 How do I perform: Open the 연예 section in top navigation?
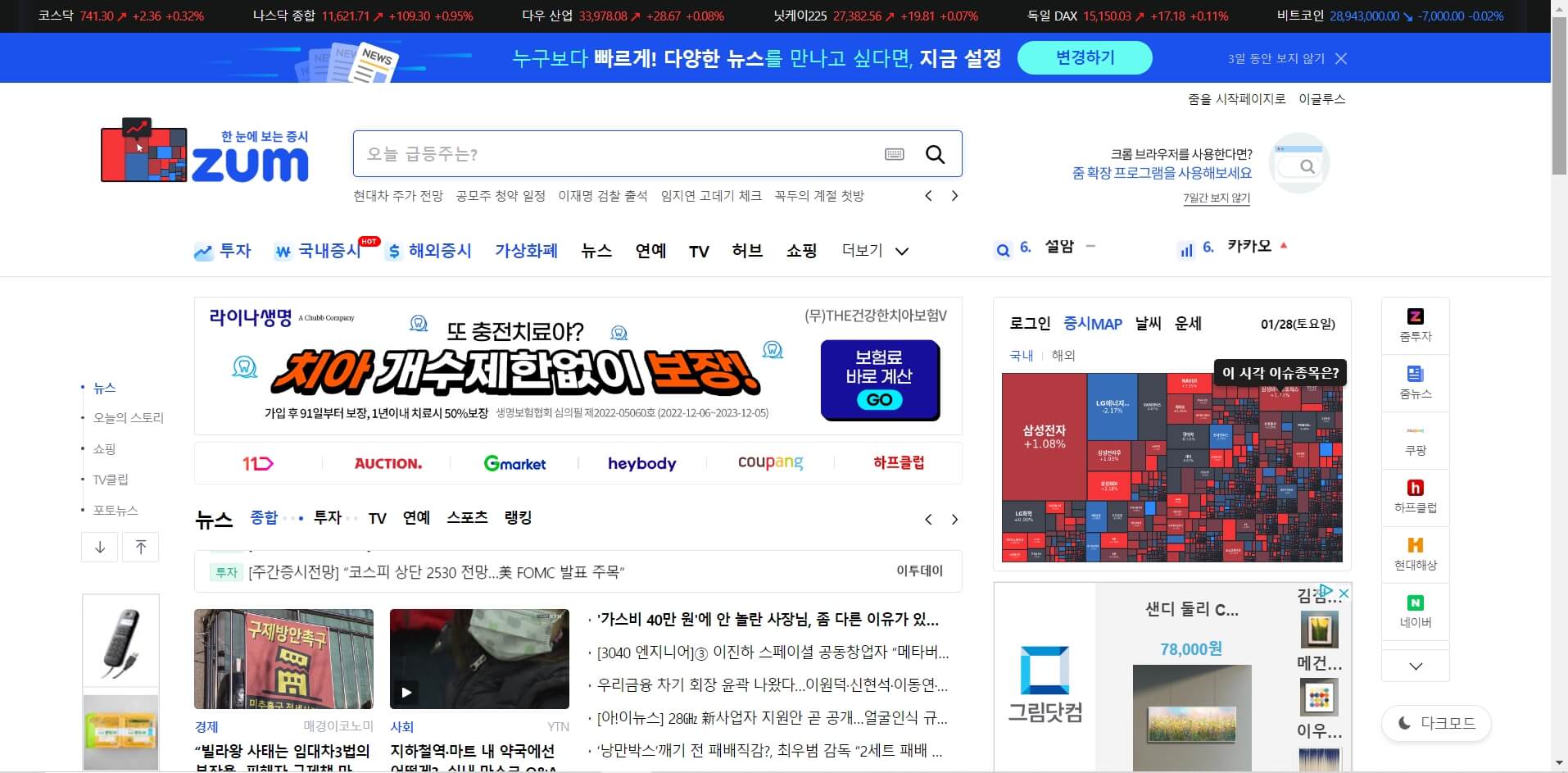[650, 251]
